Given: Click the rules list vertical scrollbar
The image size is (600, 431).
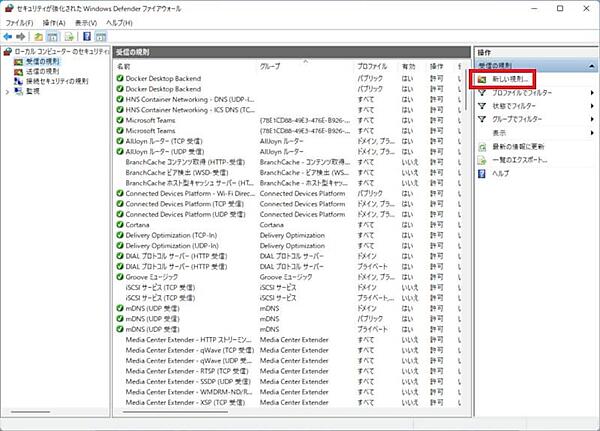Looking at the screenshot, I should (466, 91).
